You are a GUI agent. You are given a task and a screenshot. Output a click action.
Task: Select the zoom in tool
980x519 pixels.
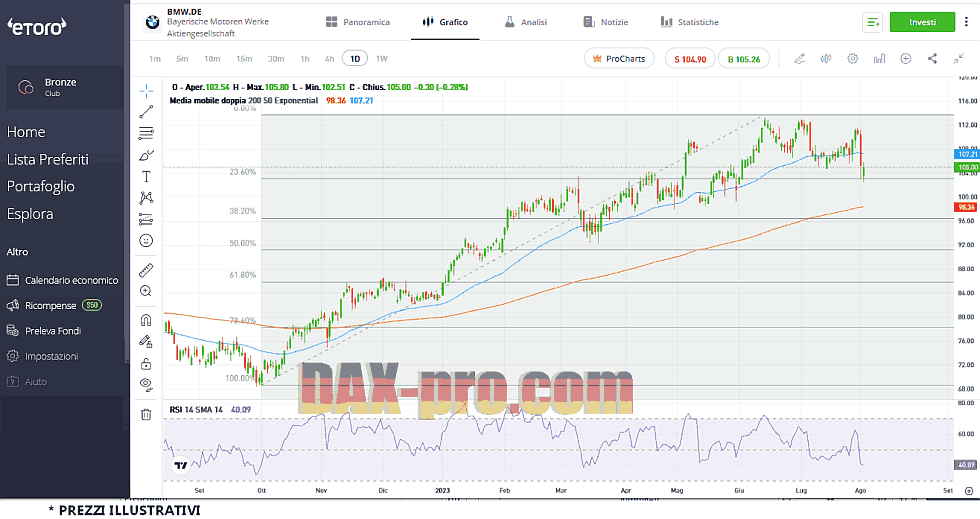[x=146, y=291]
